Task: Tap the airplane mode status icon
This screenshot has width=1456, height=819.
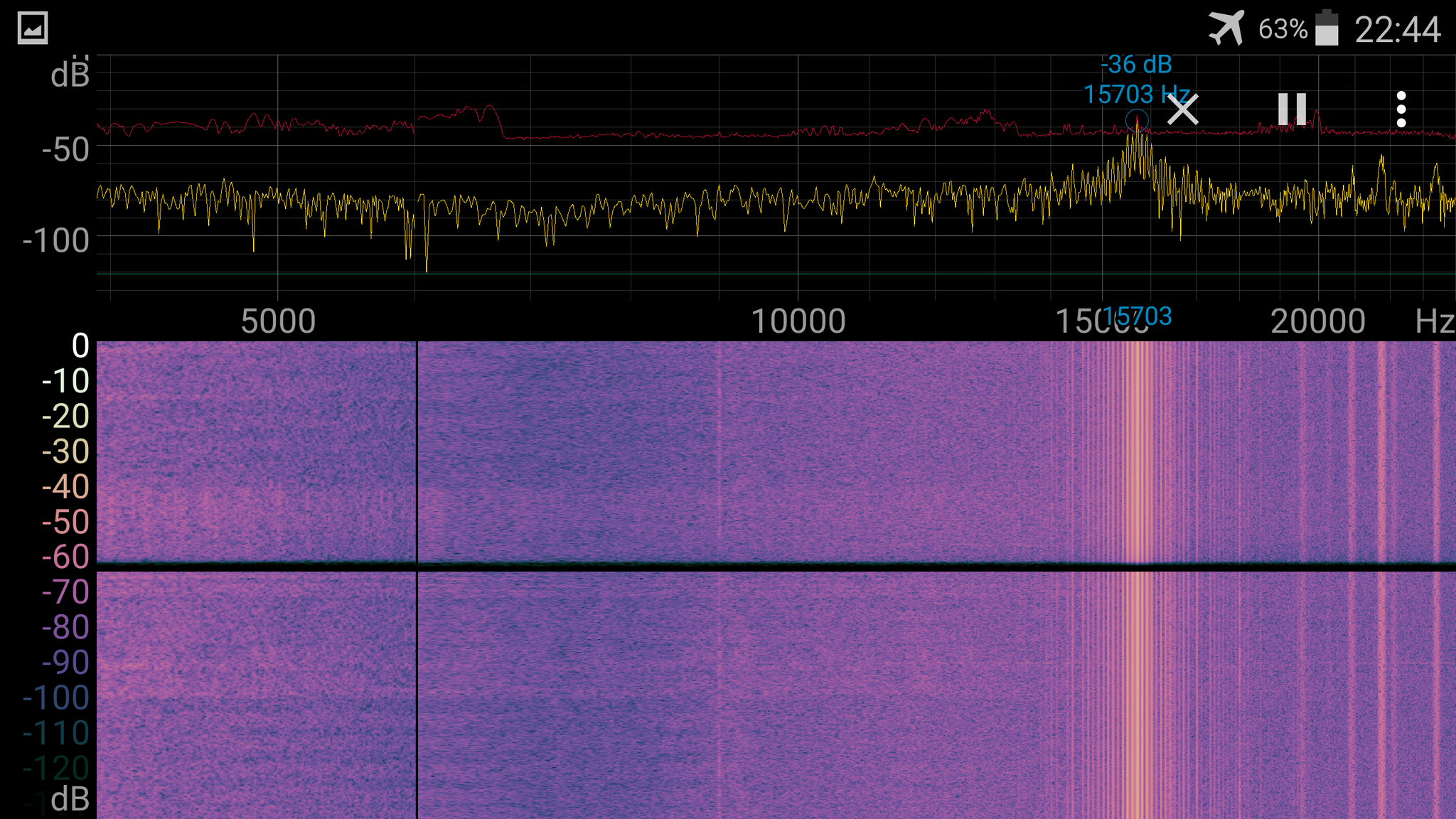Action: pyautogui.click(x=1226, y=28)
